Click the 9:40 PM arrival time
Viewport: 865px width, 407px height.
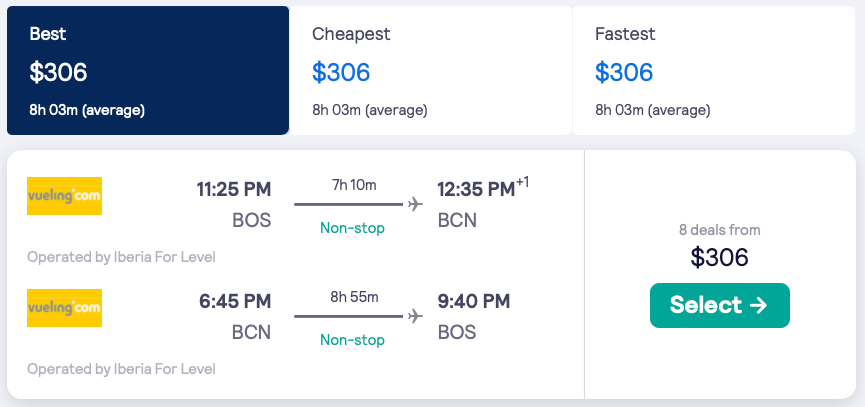[x=474, y=301]
